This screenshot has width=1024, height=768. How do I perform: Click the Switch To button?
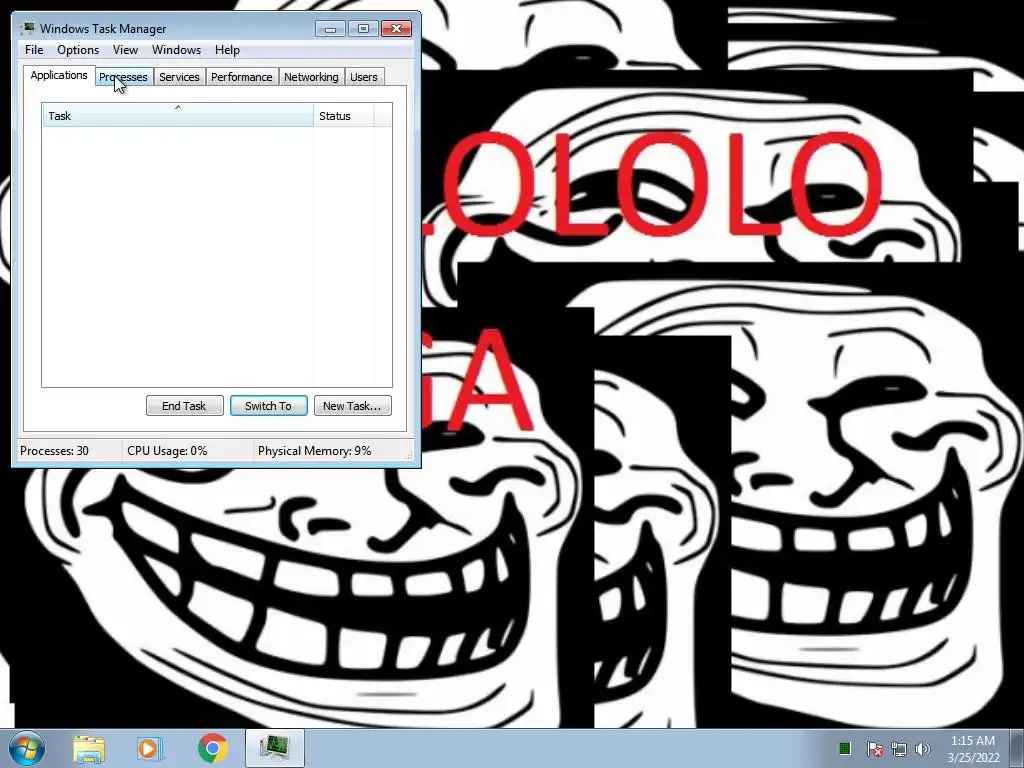tap(268, 406)
